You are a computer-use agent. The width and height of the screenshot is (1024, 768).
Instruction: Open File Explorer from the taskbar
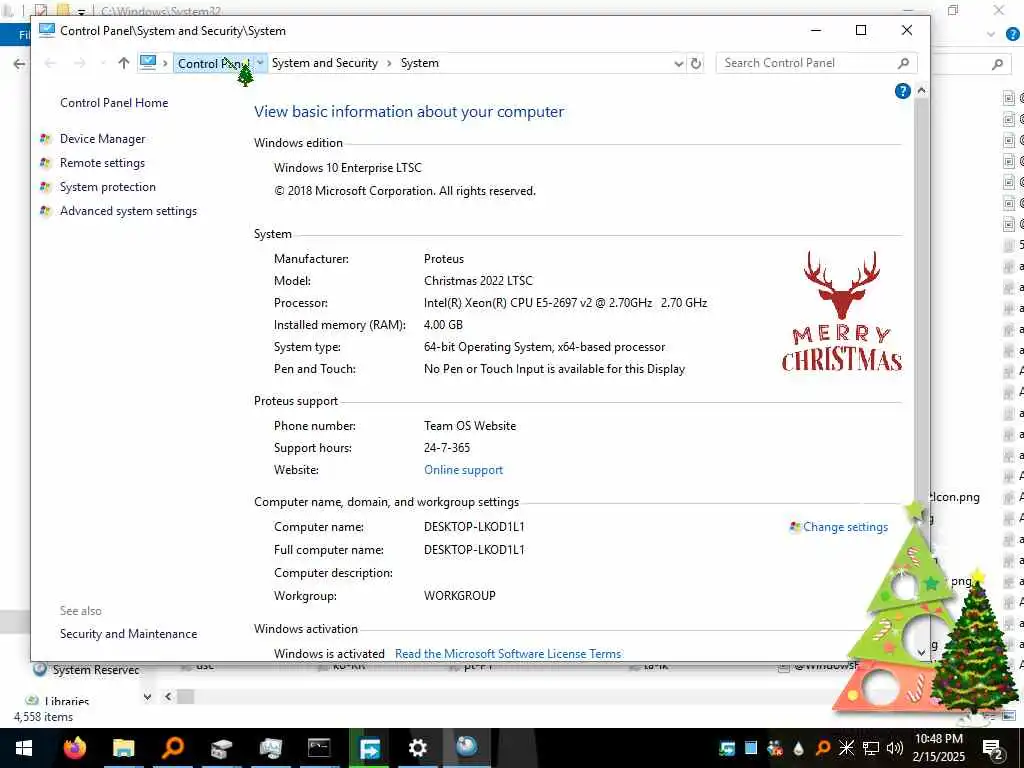(123, 748)
